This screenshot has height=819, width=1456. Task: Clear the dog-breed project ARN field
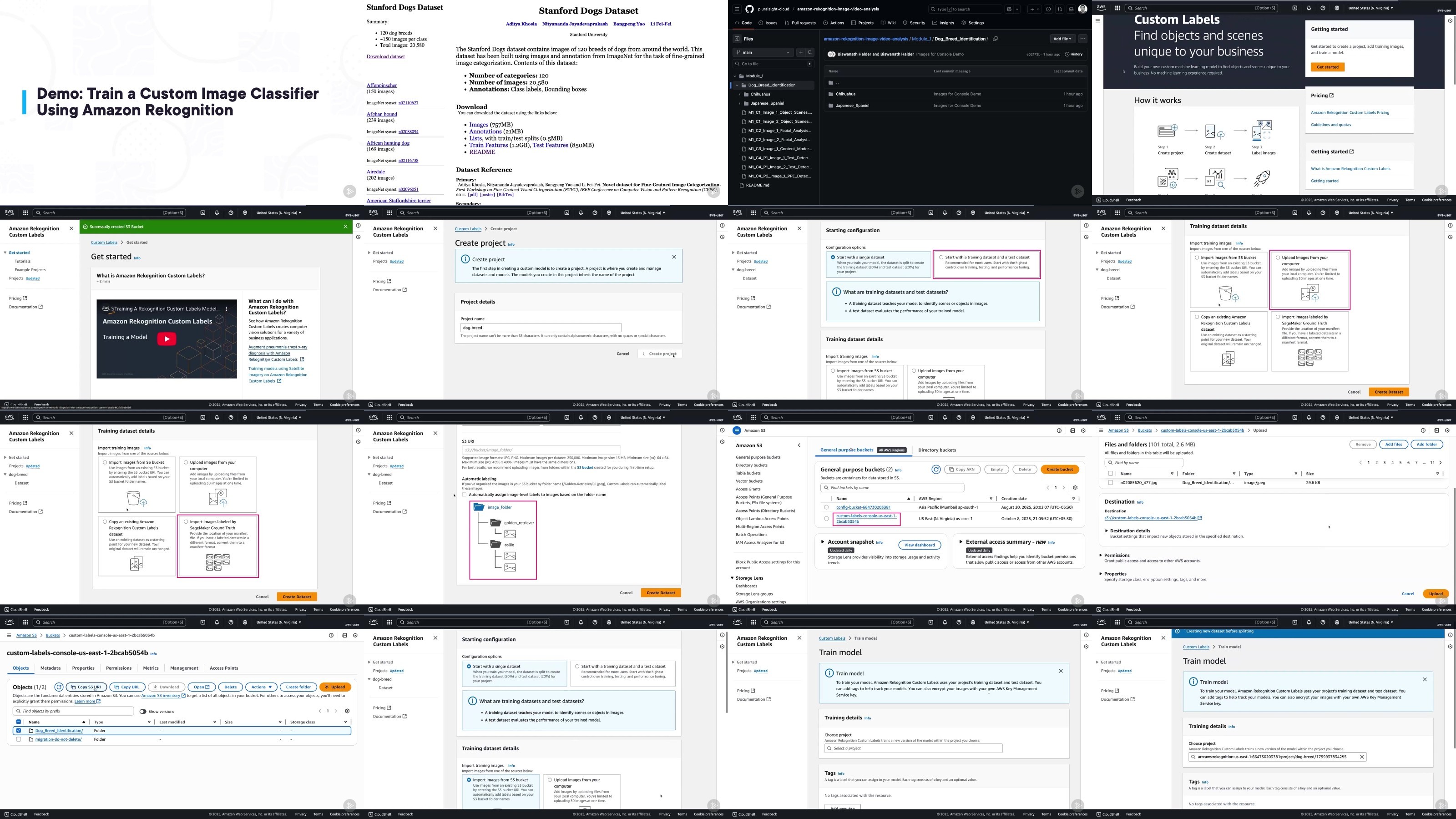coord(1362,757)
